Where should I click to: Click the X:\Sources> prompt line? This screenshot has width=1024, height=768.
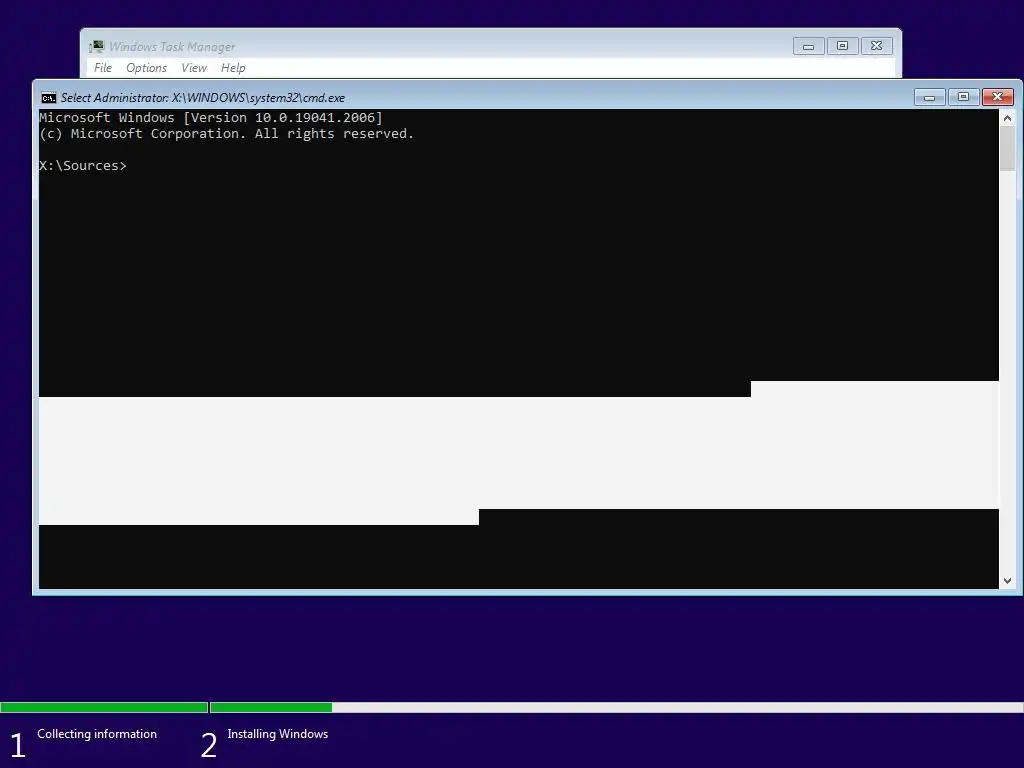coord(83,166)
